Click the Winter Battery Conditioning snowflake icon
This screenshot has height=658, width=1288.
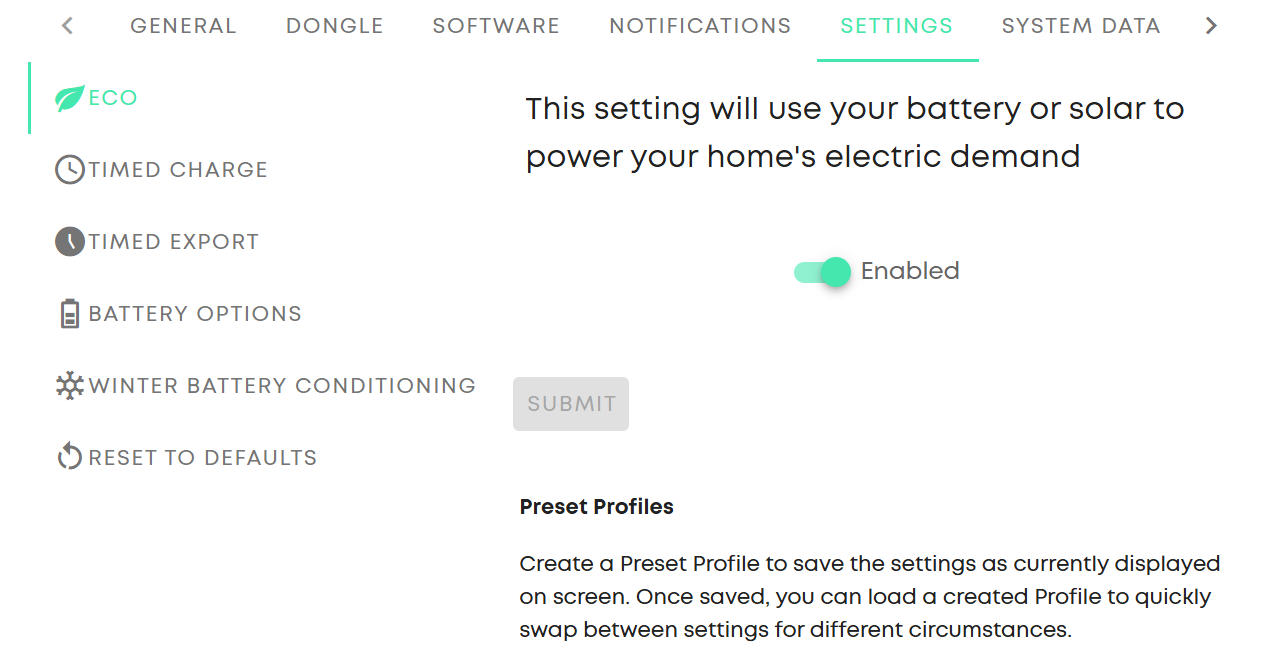70,386
